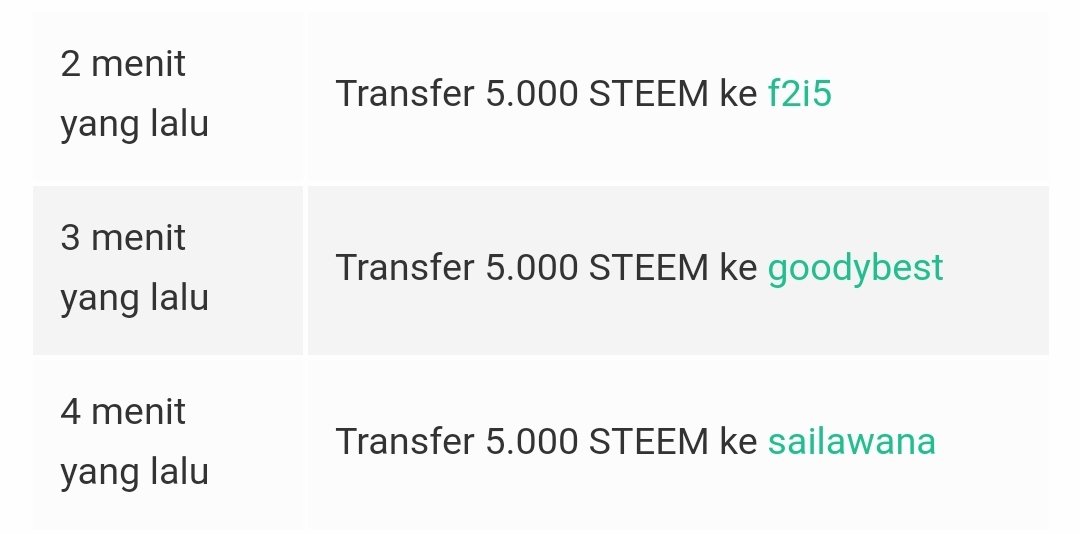
Task: Click the '4 menit' timestamp text
Action: [x=123, y=411]
